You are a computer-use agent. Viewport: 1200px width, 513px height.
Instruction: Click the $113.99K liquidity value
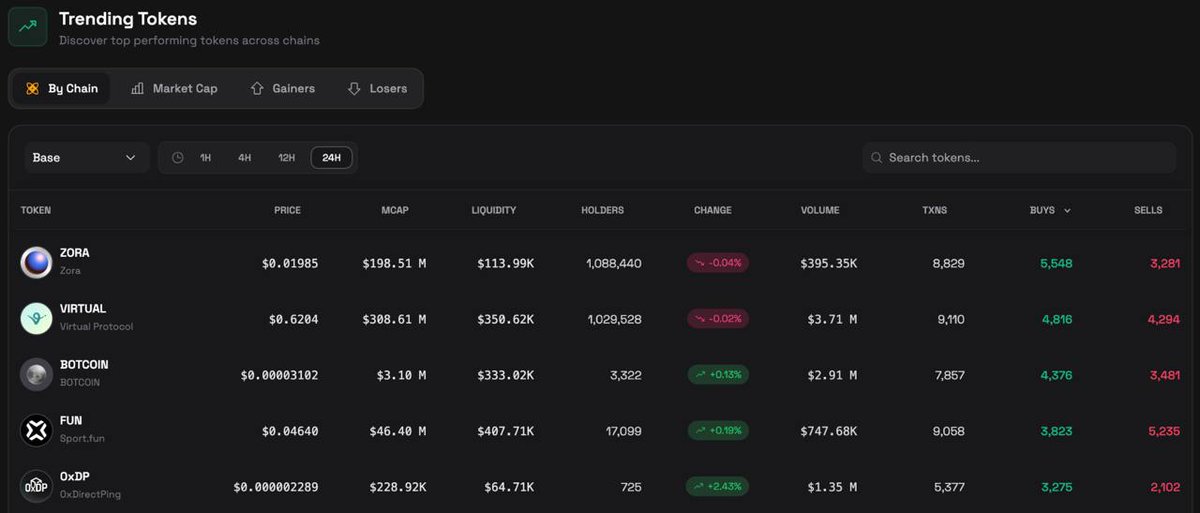tap(505, 264)
